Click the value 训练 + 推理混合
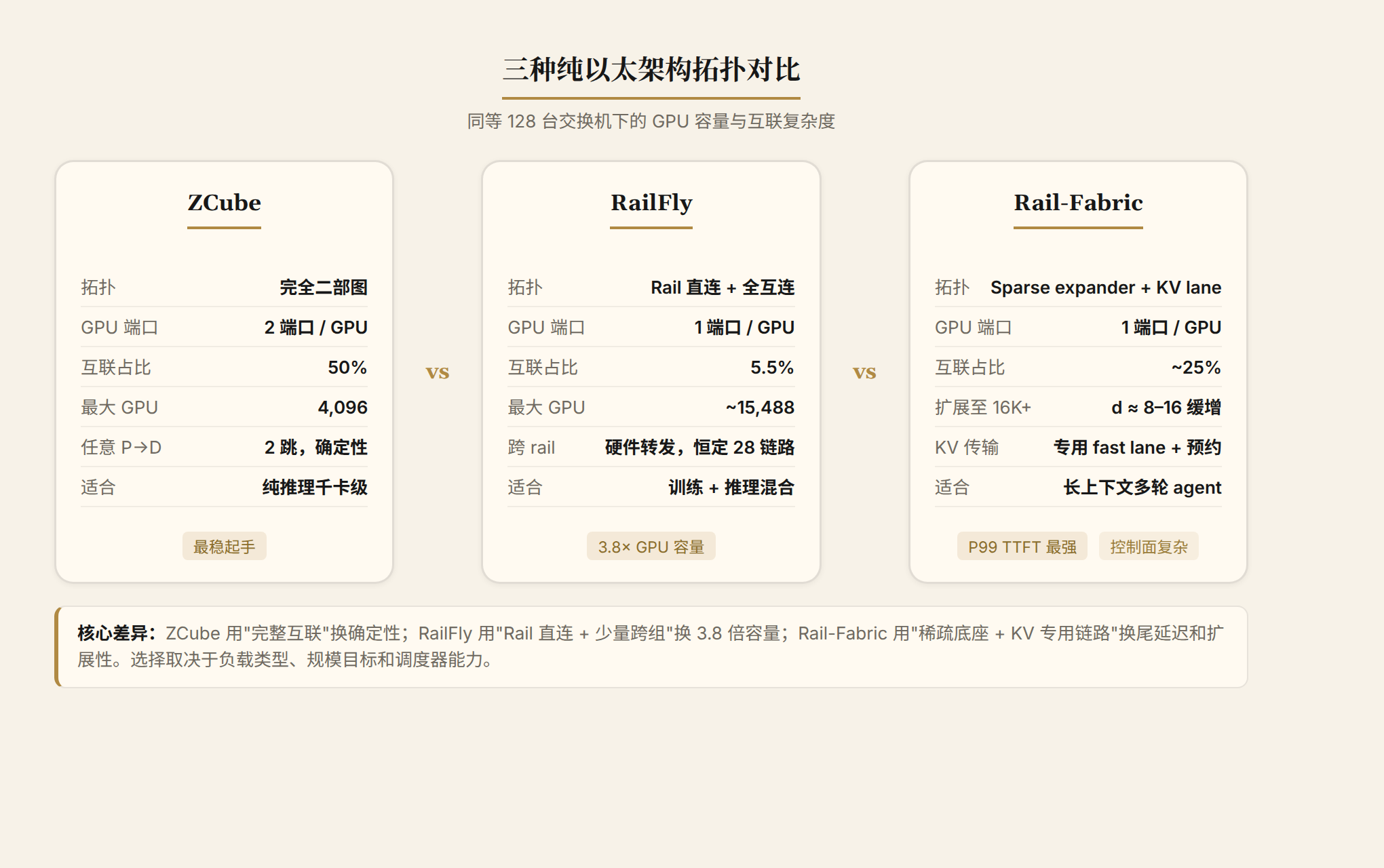The width and height of the screenshot is (1384, 868). tap(731, 488)
